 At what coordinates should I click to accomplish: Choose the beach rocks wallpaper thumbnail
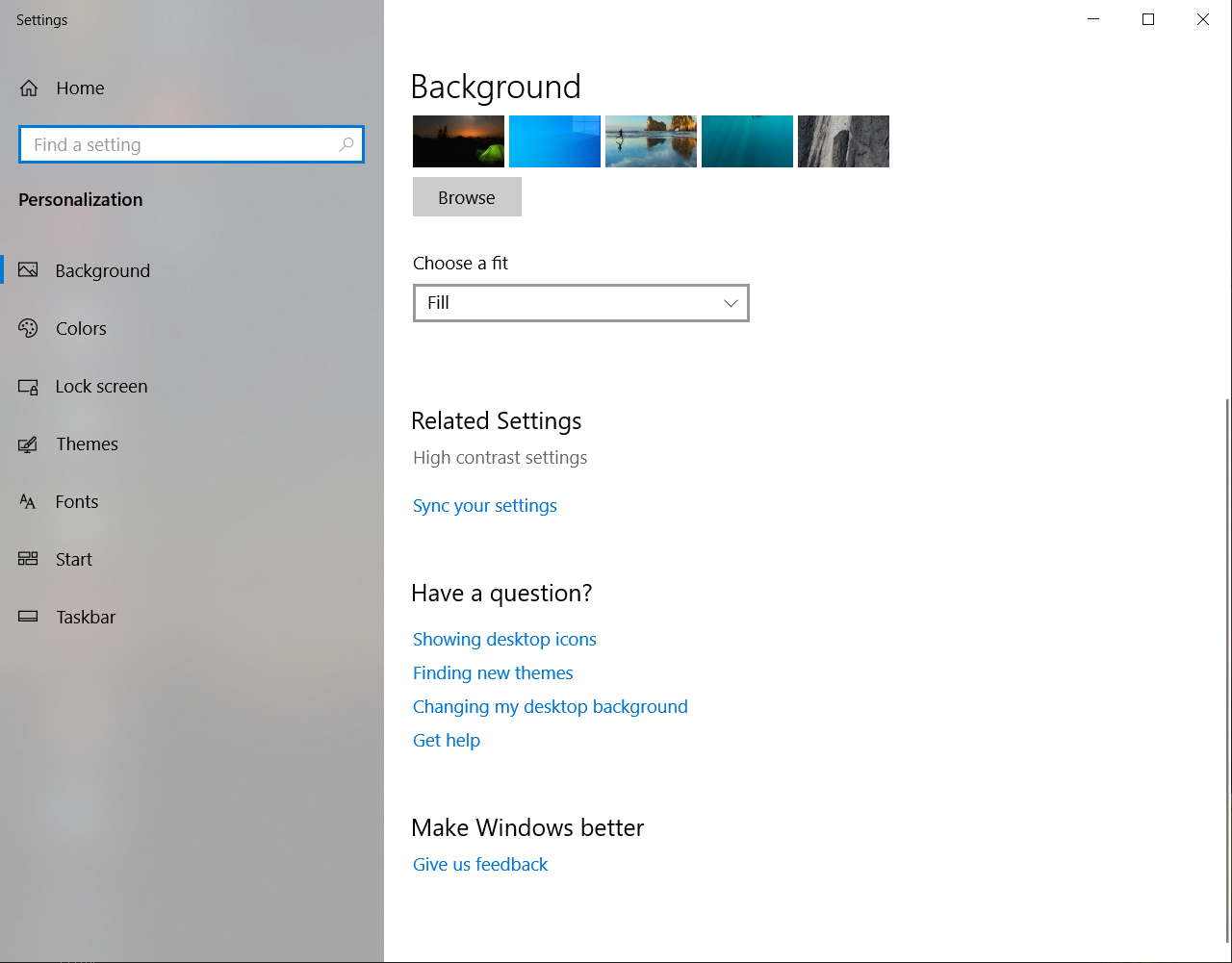point(651,141)
